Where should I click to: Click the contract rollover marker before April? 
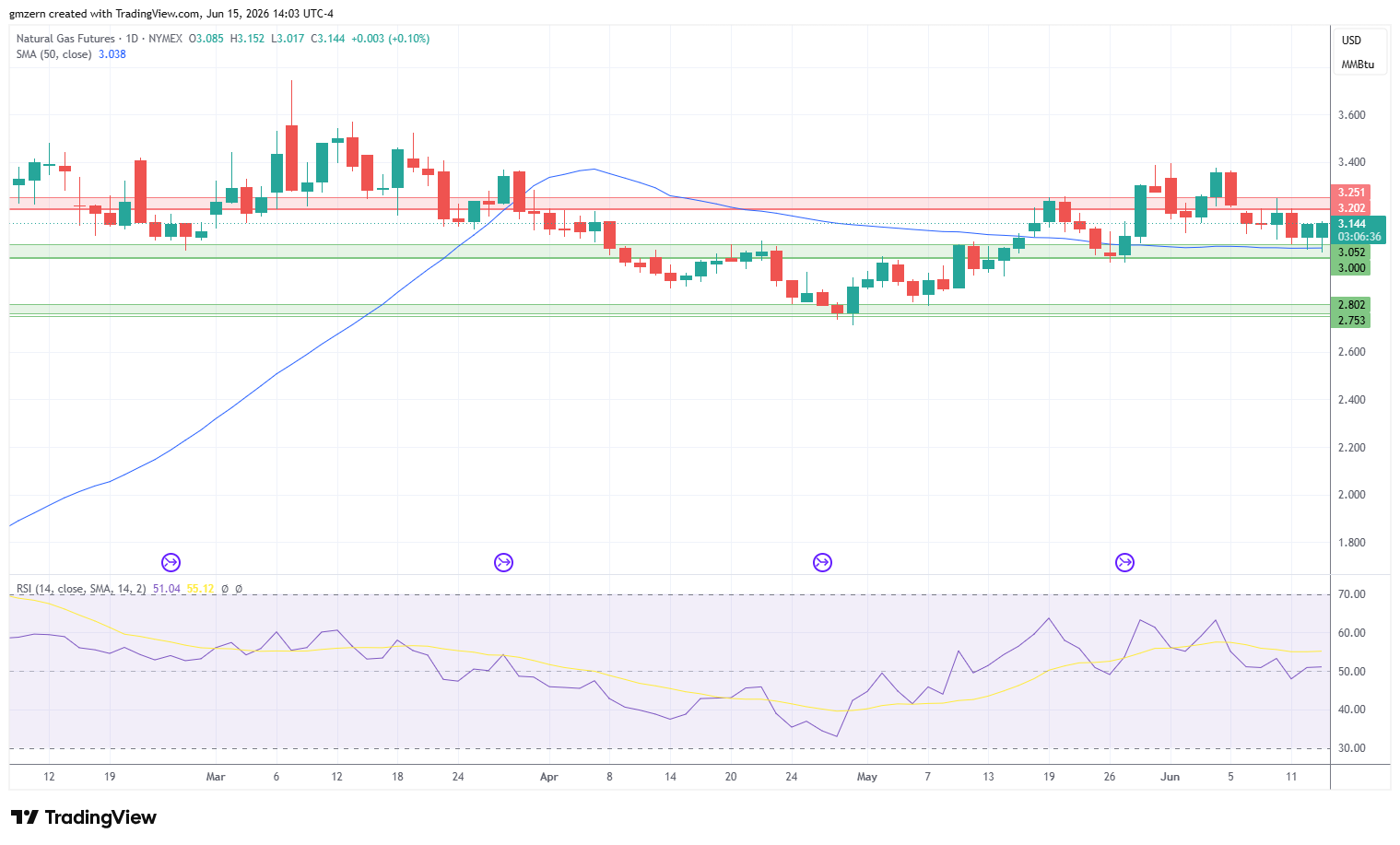(x=503, y=562)
